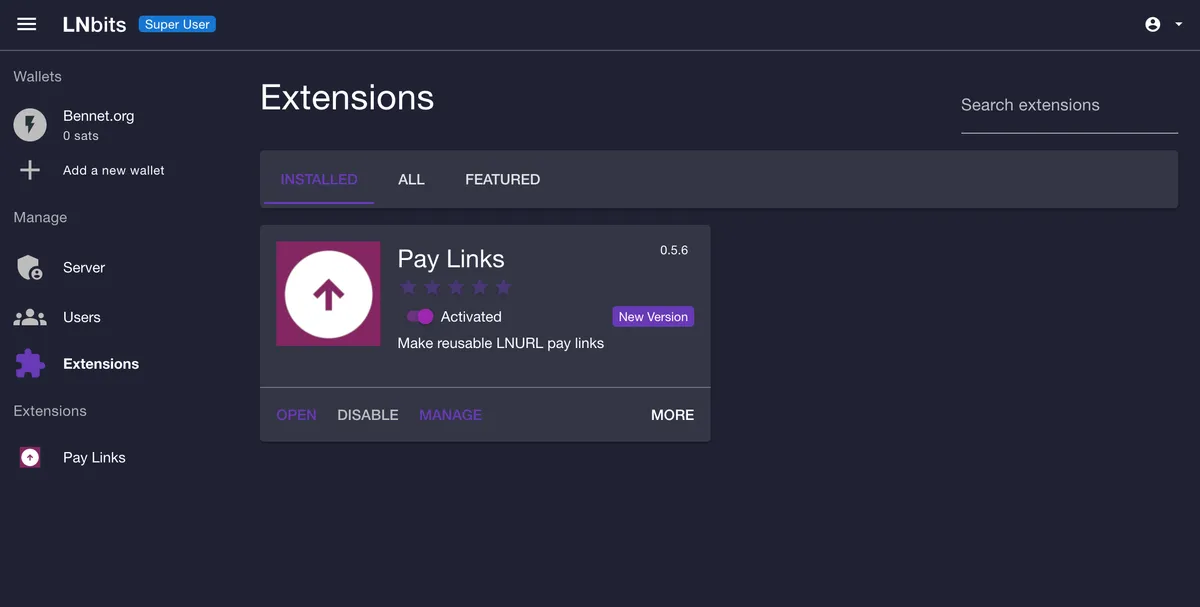Rate Pay Links using the star rating
Viewport: 1200px width, 607px height.
455,287
